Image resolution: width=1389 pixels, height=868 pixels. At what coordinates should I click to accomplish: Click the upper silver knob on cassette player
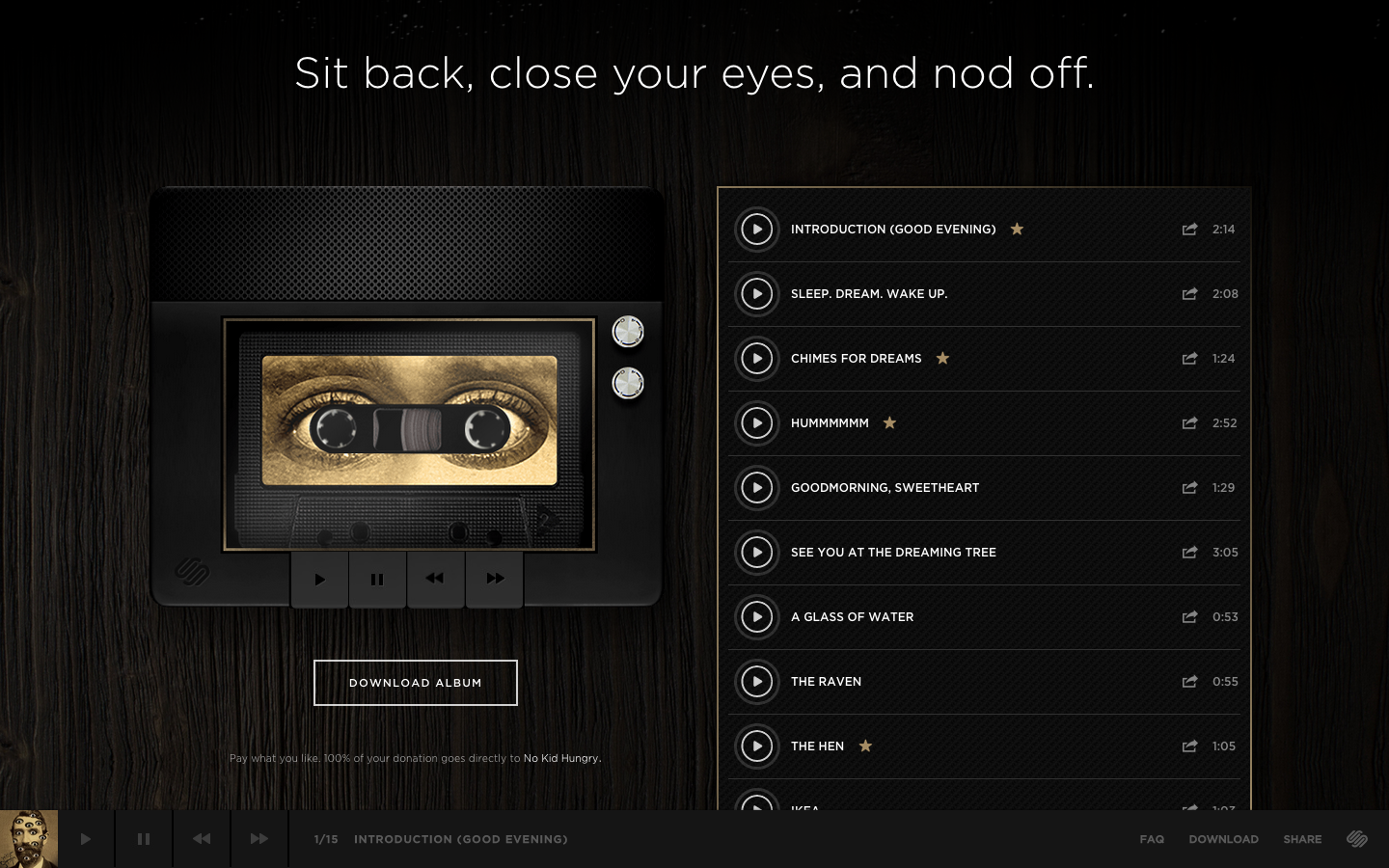pos(628,332)
